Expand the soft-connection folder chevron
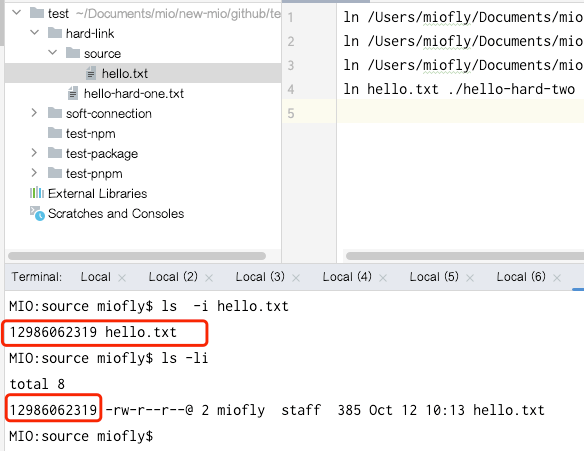The width and height of the screenshot is (584, 451). click(34, 113)
